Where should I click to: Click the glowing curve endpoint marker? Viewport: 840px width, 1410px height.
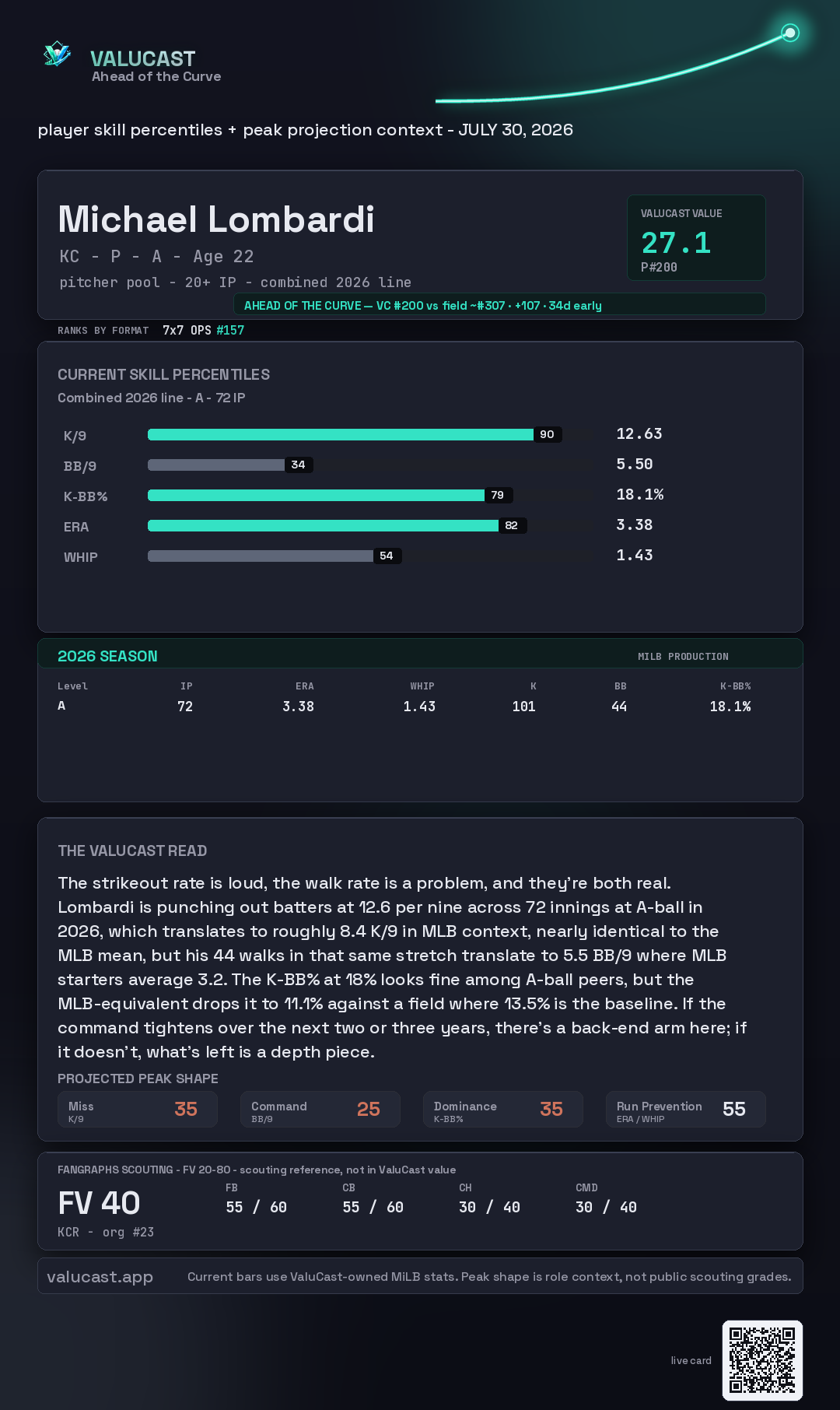click(790, 33)
